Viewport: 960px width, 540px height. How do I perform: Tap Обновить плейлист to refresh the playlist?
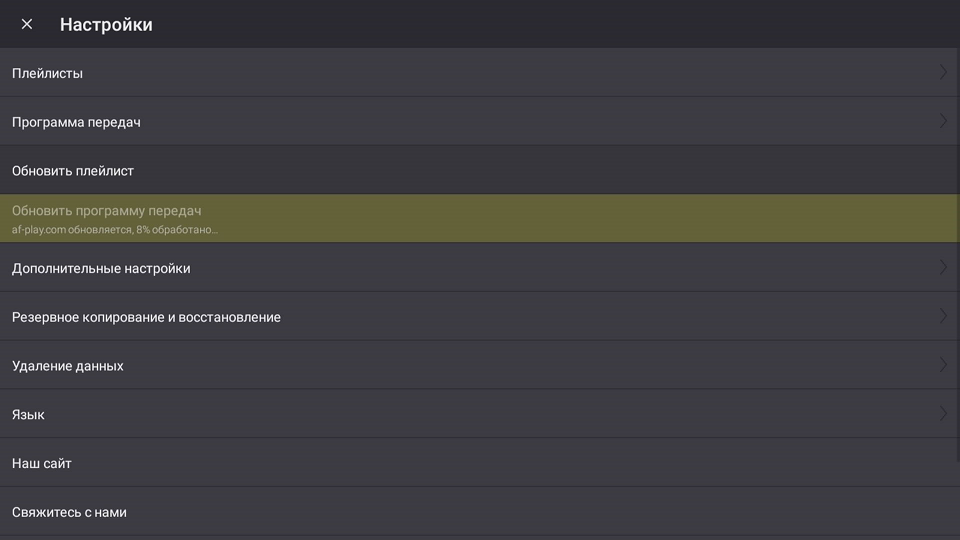click(73, 171)
